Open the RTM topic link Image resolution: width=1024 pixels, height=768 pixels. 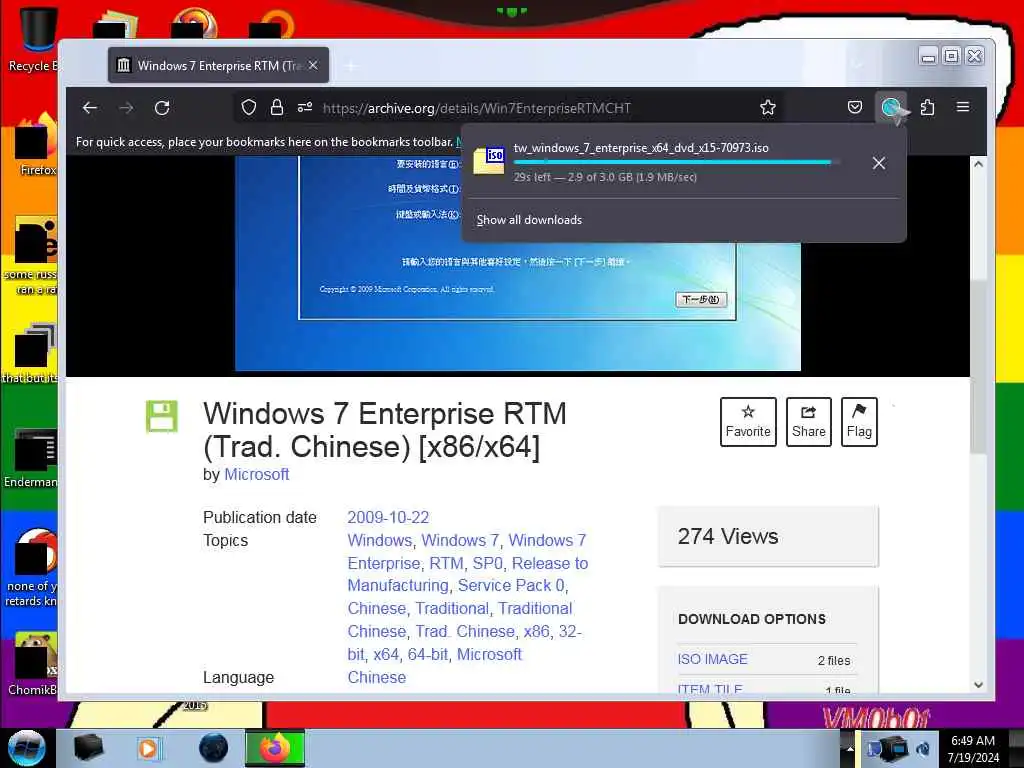pyautogui.click(x=446, y=563)
